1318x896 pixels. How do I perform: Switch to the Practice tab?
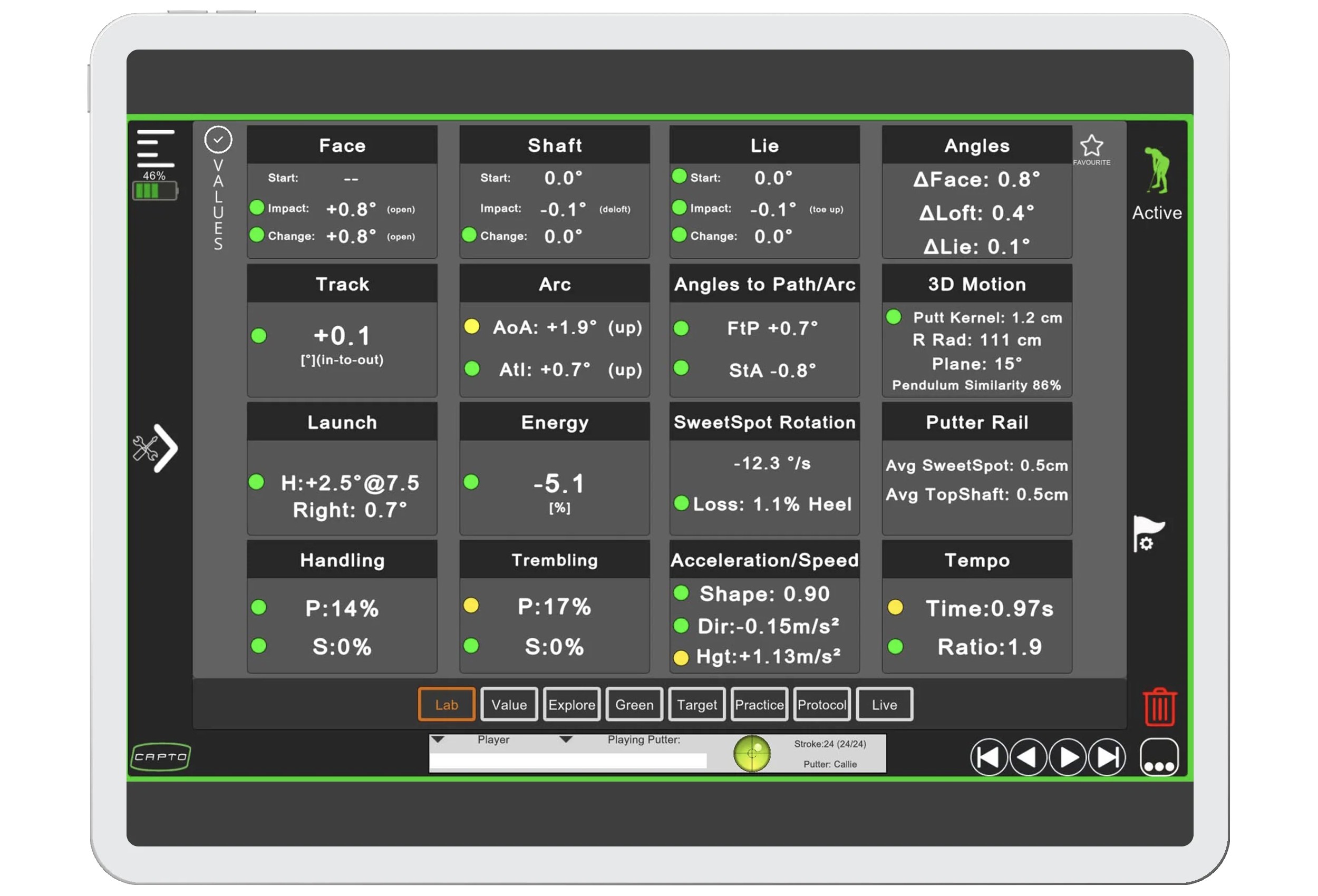coord(759,704)
